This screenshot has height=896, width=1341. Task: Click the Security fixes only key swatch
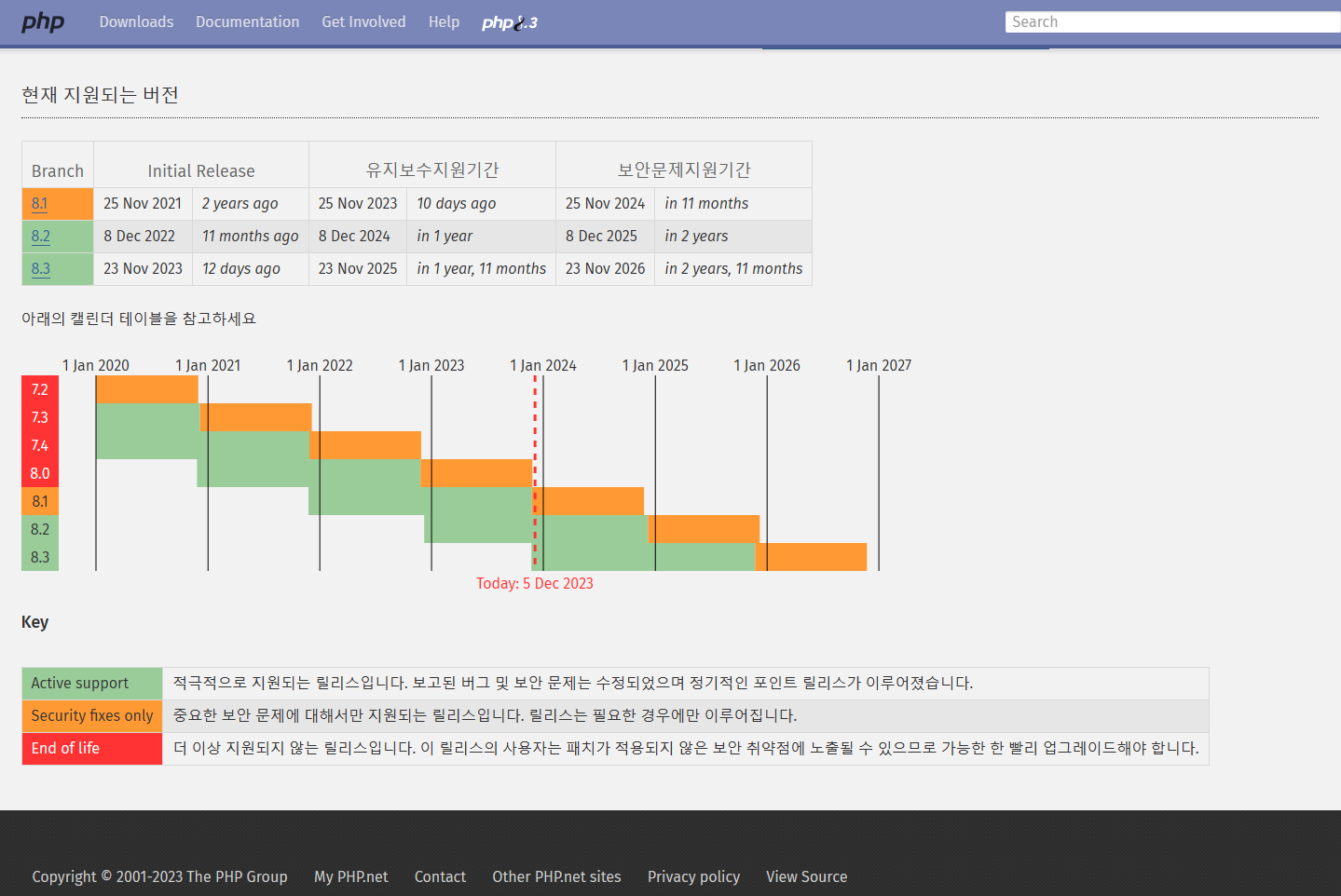click(92, 716)
